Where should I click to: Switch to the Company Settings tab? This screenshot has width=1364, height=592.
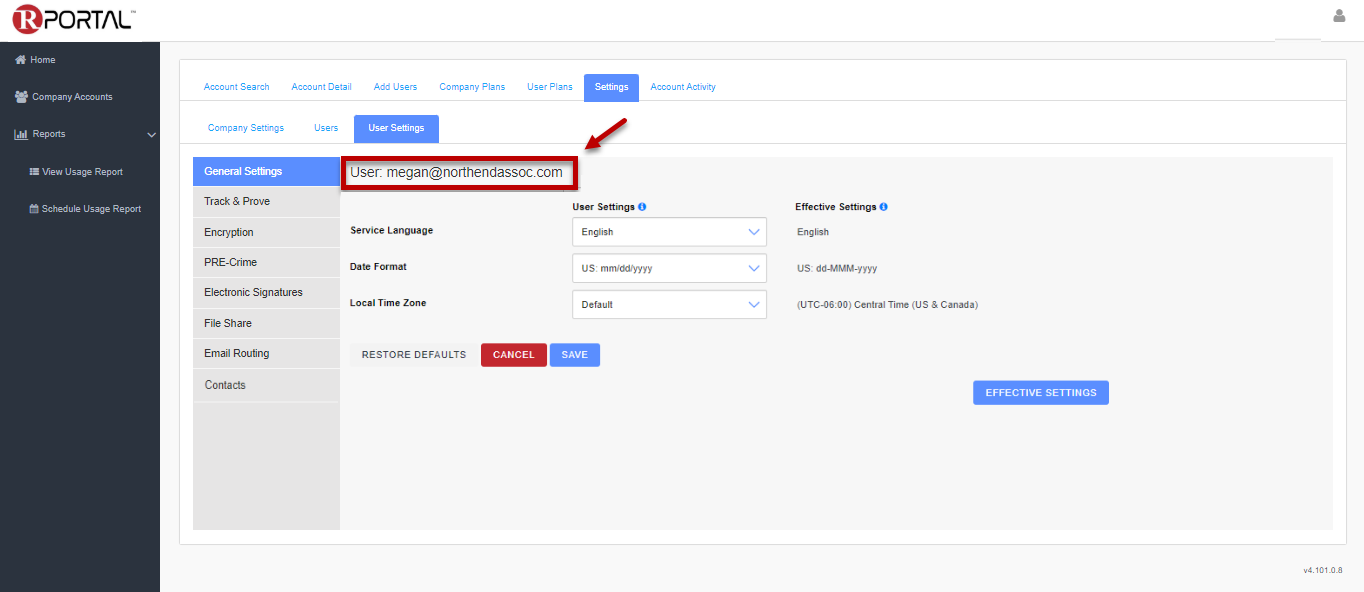pos(246,128)
